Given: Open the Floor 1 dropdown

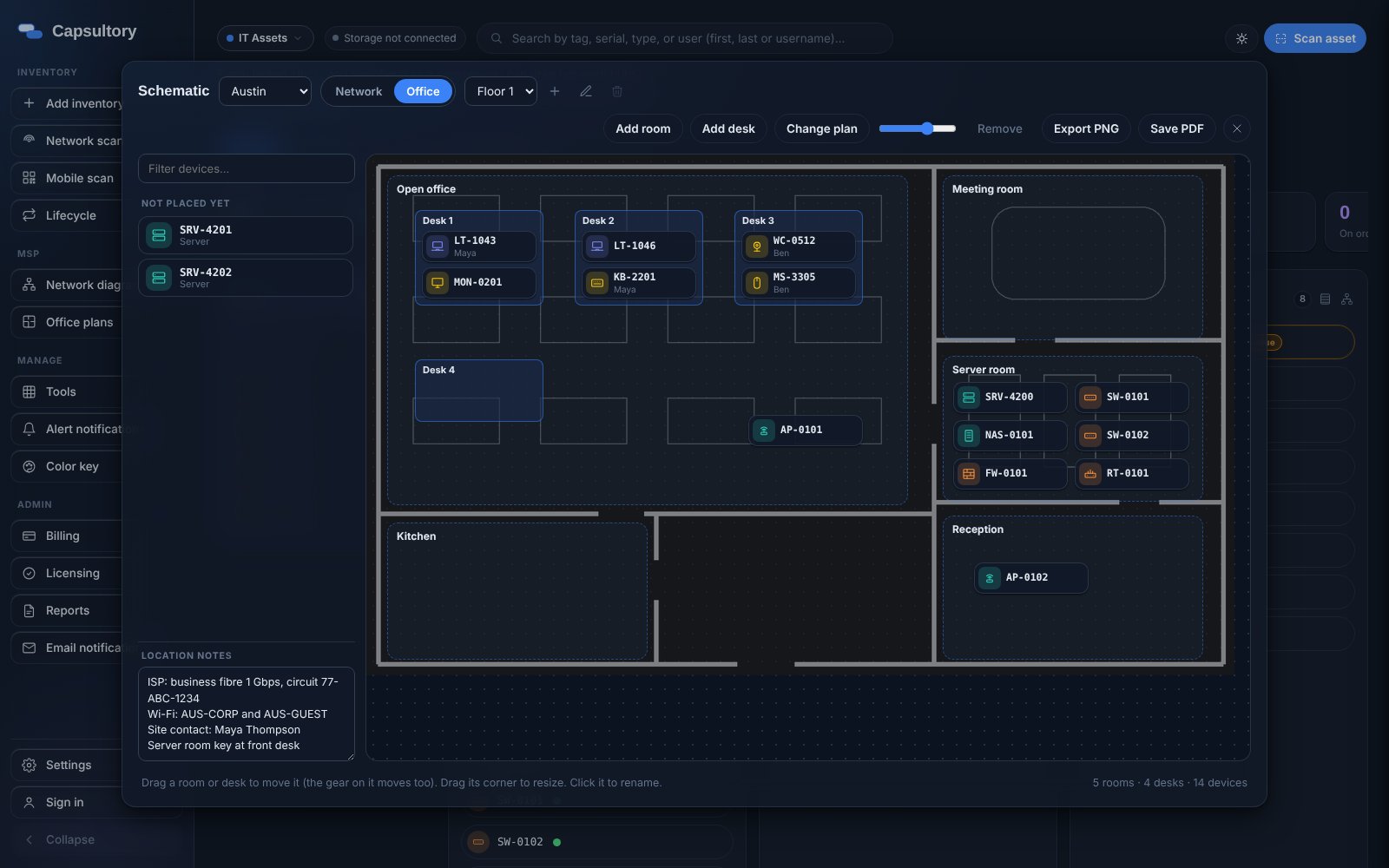Looking at the screenshot, I should [501, 91].
